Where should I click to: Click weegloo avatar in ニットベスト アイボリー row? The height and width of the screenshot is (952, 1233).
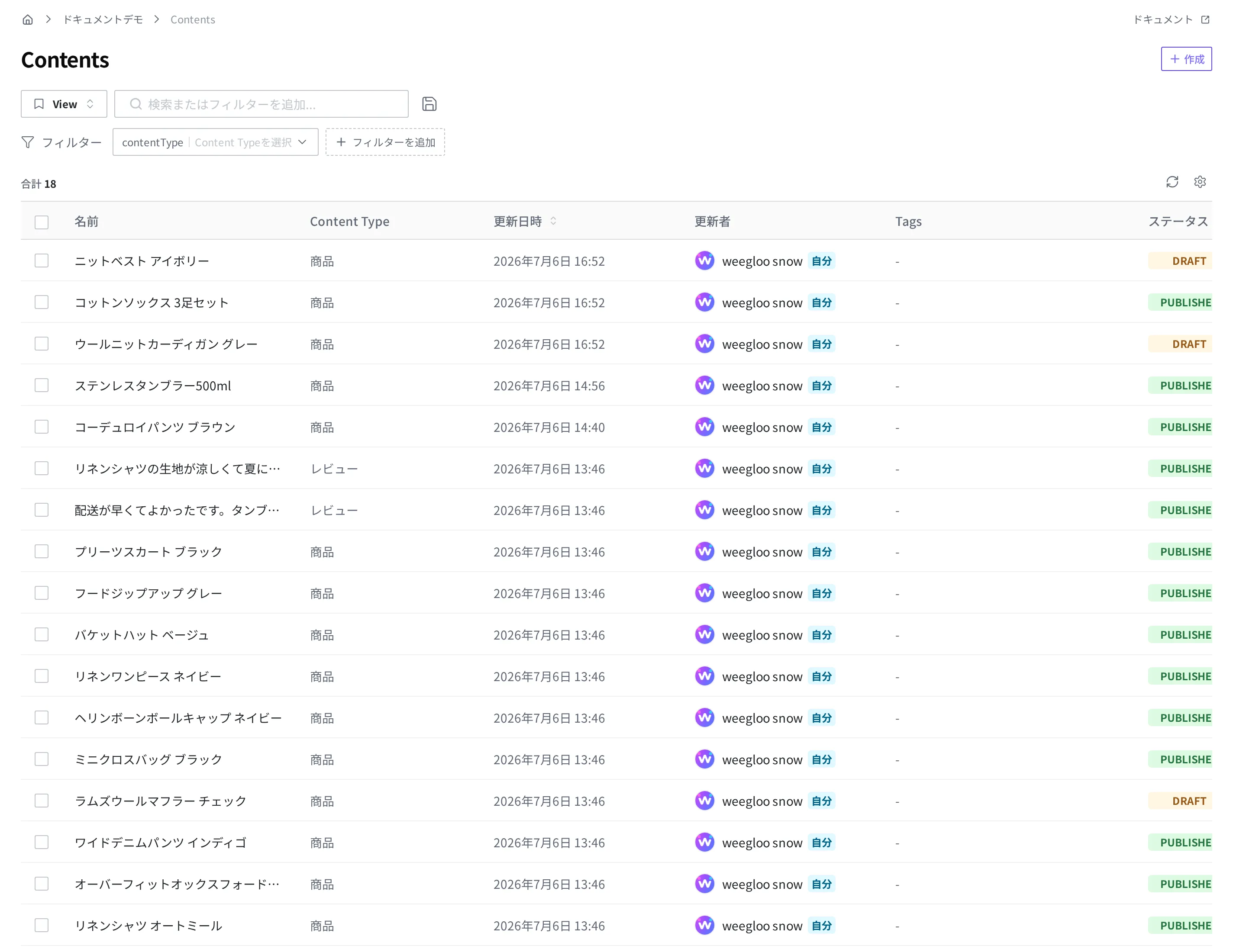coord(704,261)
